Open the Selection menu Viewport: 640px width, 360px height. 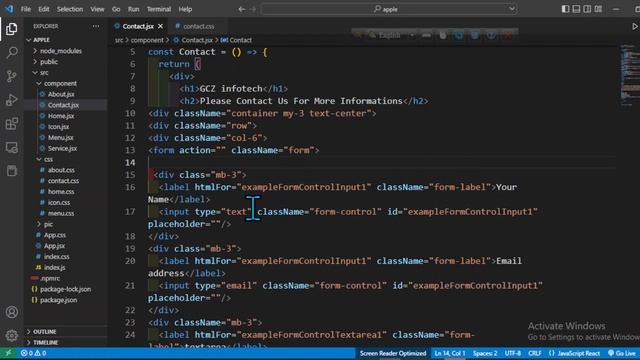point(70,9)
